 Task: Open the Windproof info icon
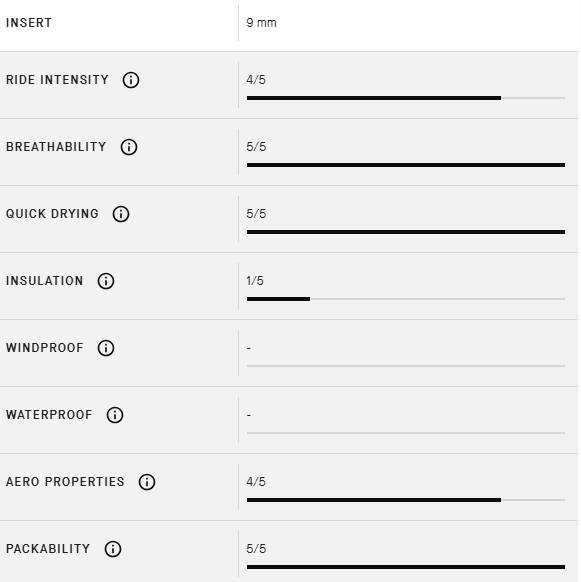click(x=106, y=348)
